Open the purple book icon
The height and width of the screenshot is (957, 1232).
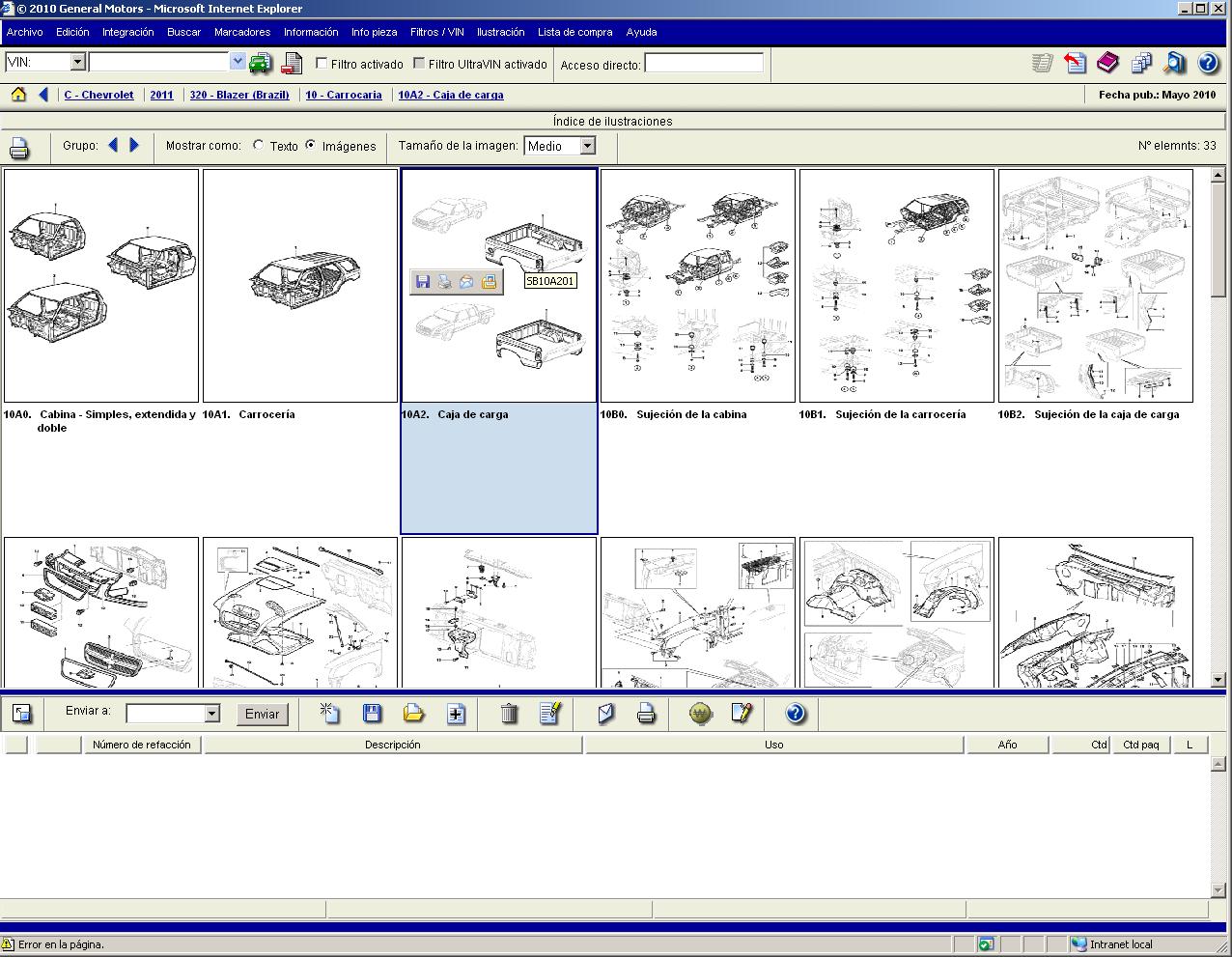[1107, 64]
